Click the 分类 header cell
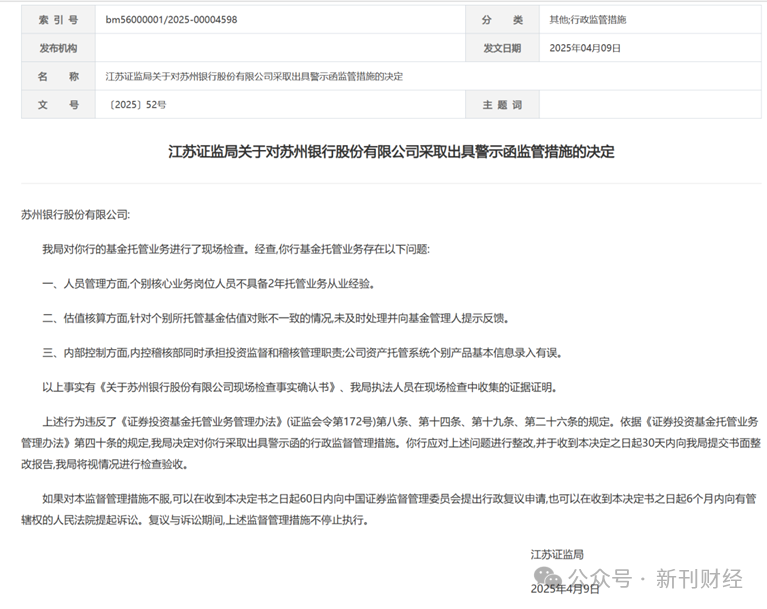Image resolution: width=767 pixels, height=609 pixels. 502,19
